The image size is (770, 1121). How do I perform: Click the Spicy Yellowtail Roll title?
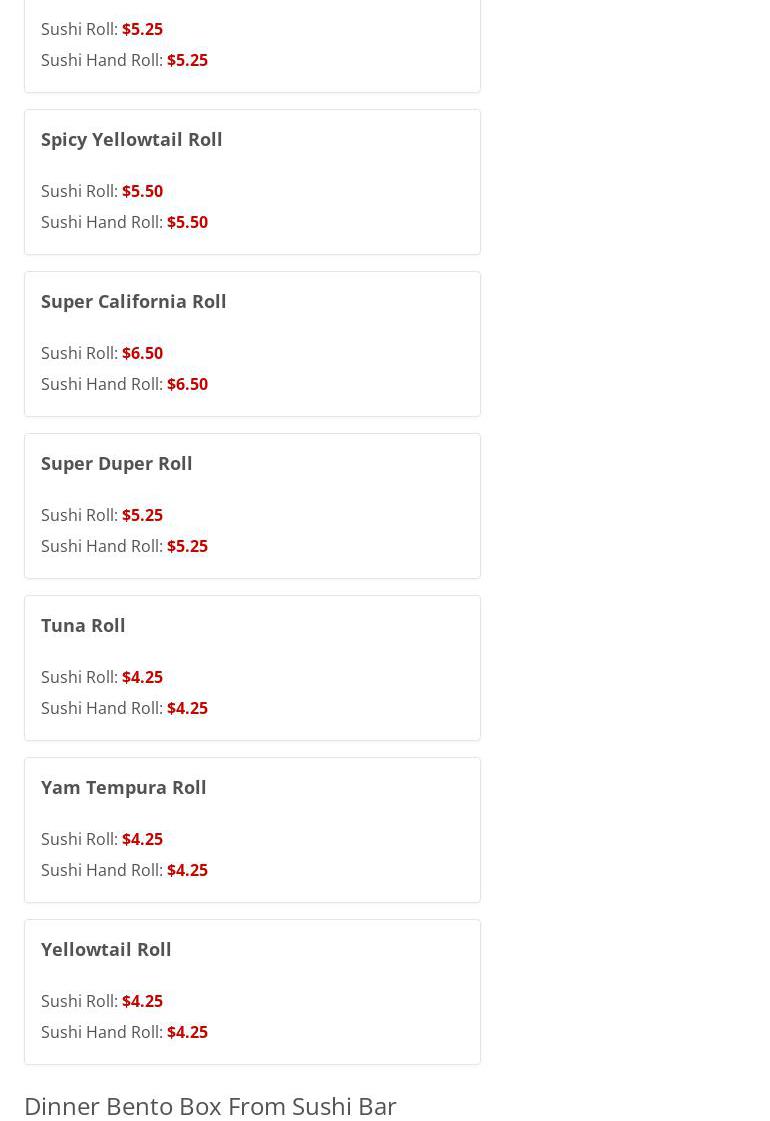131,139
